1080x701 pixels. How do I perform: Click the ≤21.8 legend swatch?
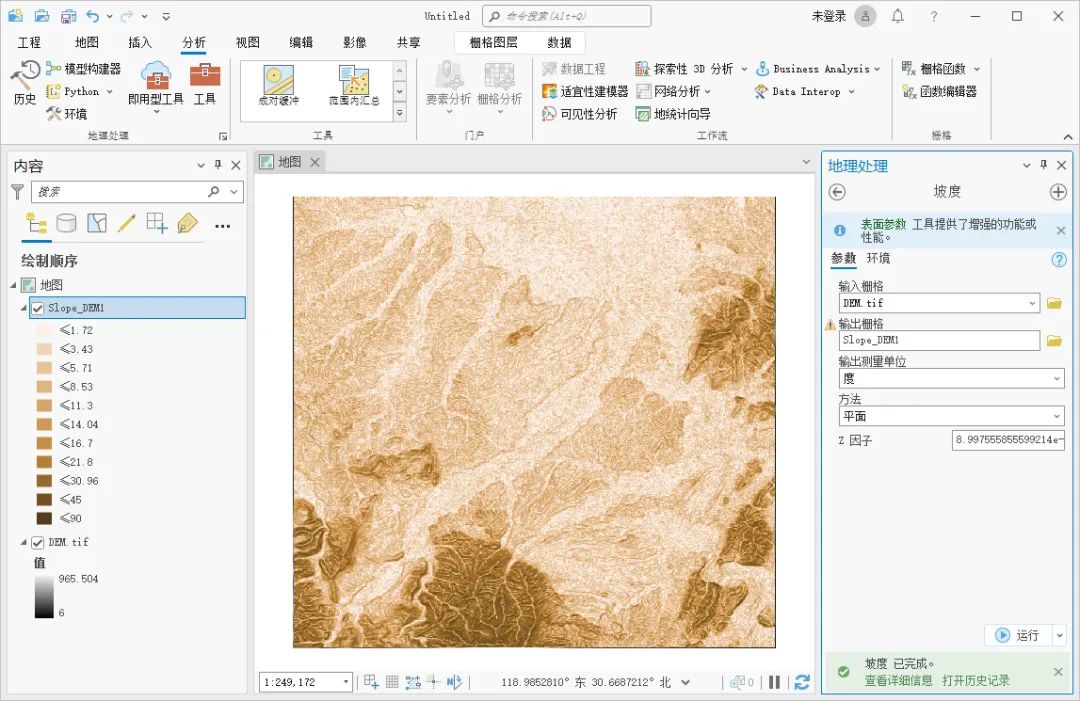click(x=45, y=461)
